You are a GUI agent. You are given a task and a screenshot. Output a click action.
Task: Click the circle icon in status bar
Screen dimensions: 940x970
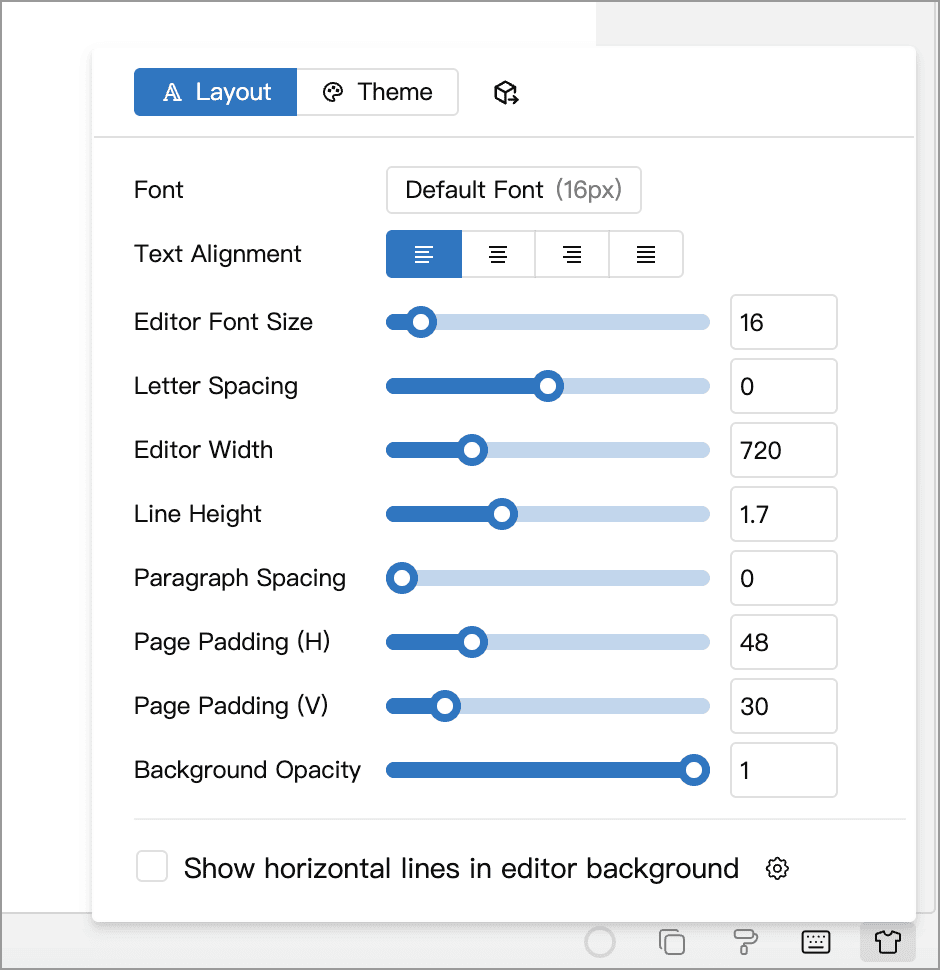tap(600, 942)
